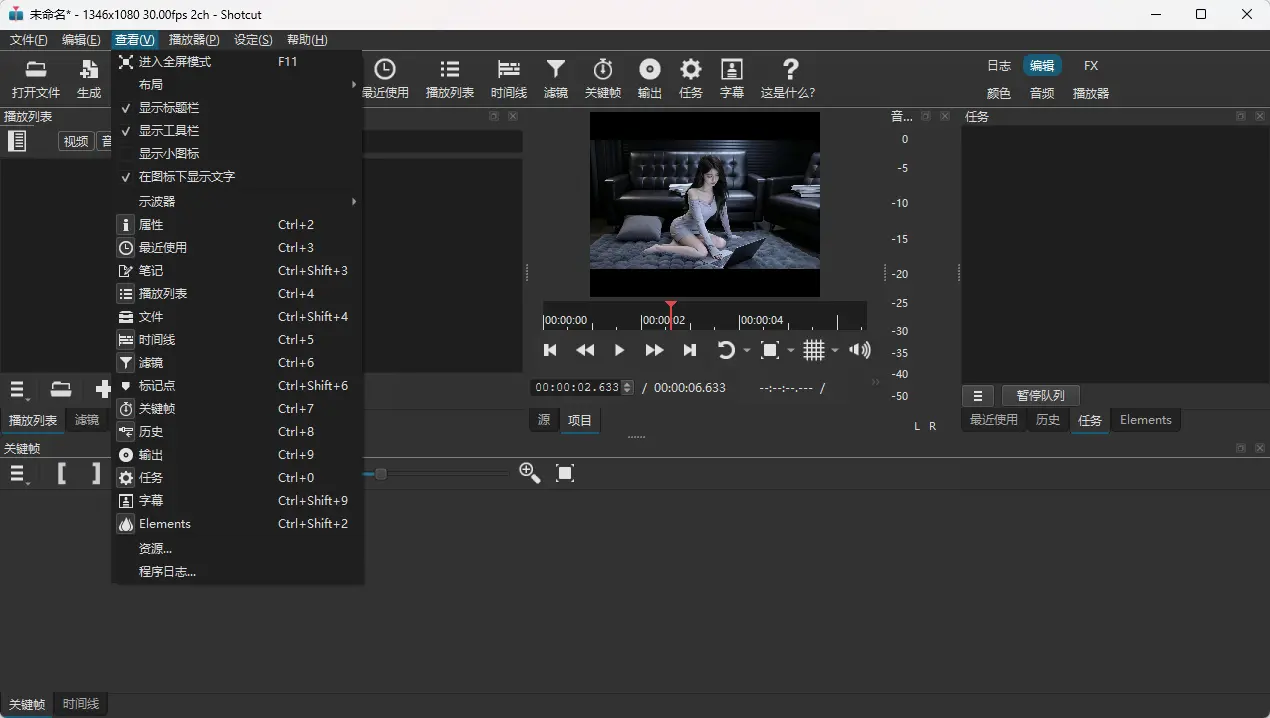This screenshot has height=718, width=1270.
Task: Open 程序日志... menu entry
Action: click(236, 571)
